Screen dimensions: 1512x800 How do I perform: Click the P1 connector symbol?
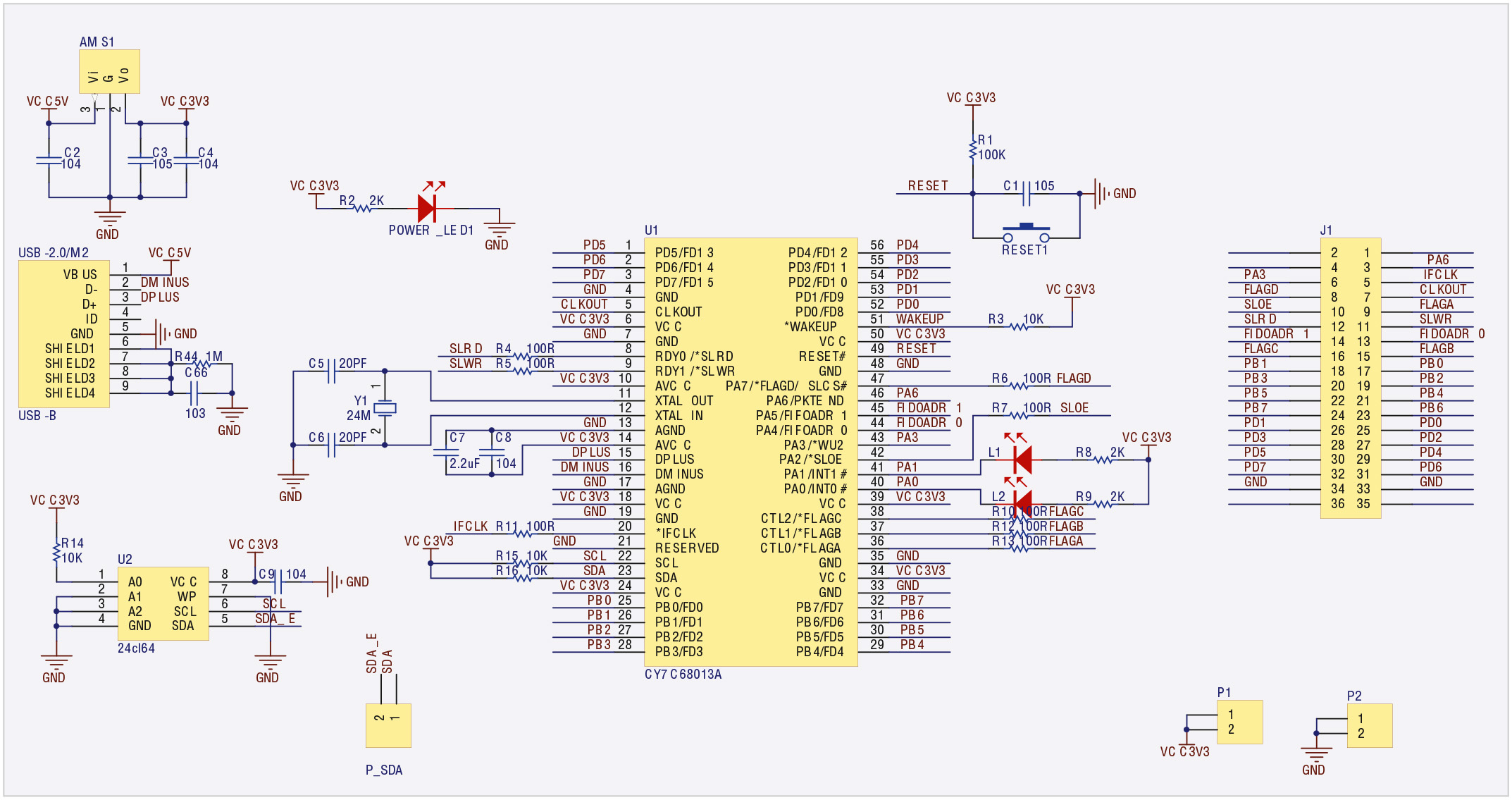(x=1240, y=722)
